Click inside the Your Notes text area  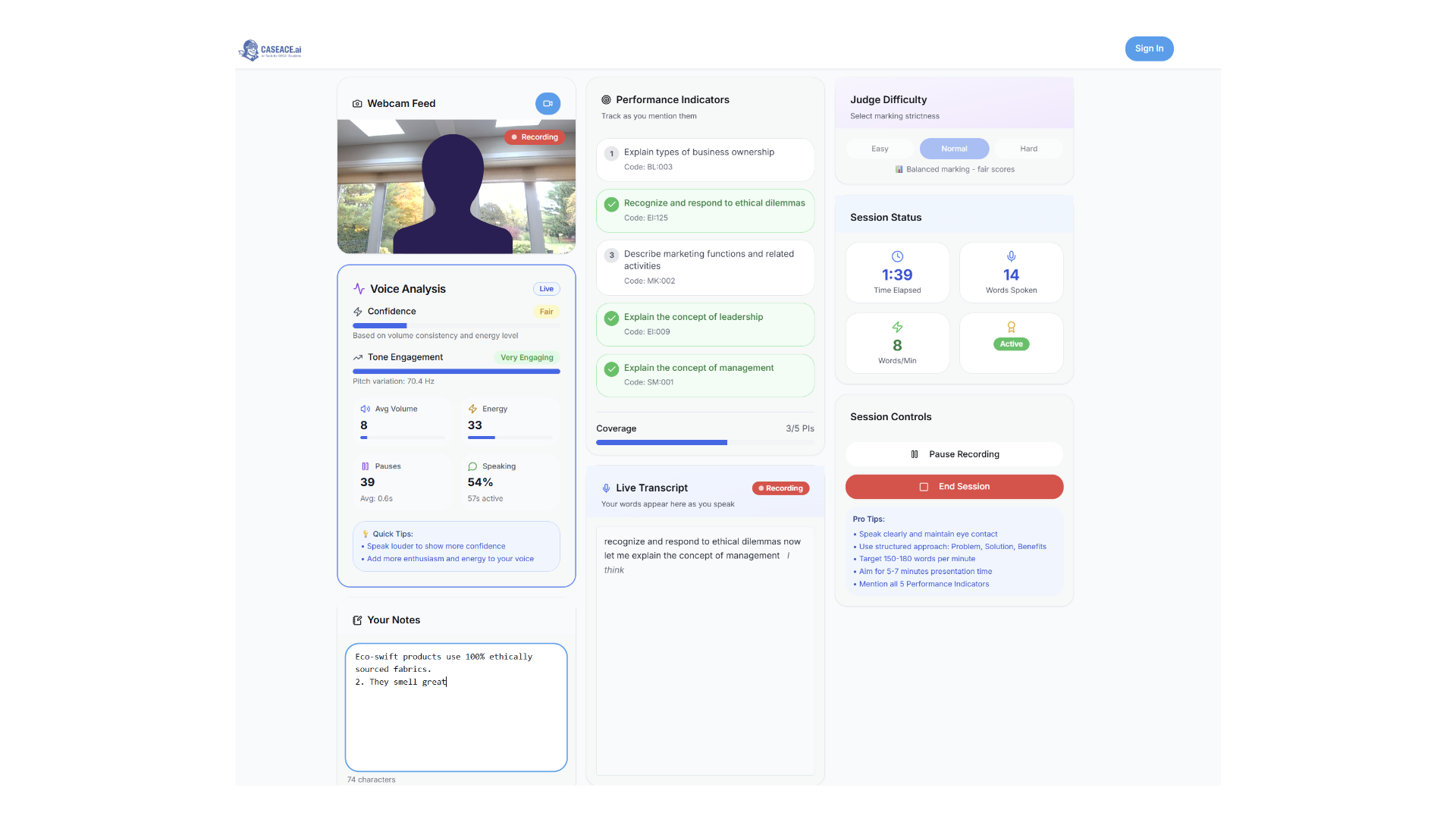(x=456, y=707)
